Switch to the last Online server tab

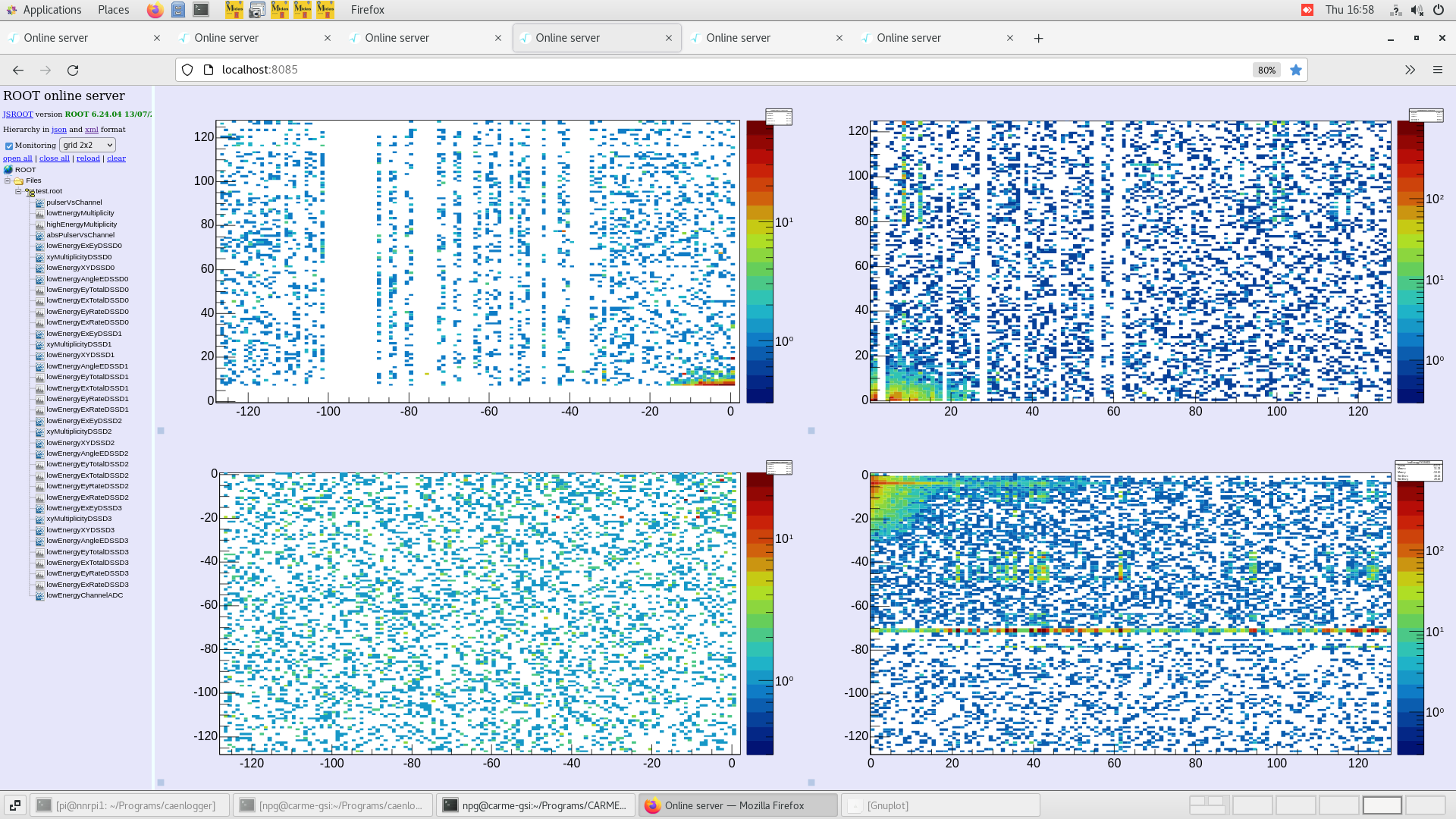pyautogui.click(x=909, y=37)
